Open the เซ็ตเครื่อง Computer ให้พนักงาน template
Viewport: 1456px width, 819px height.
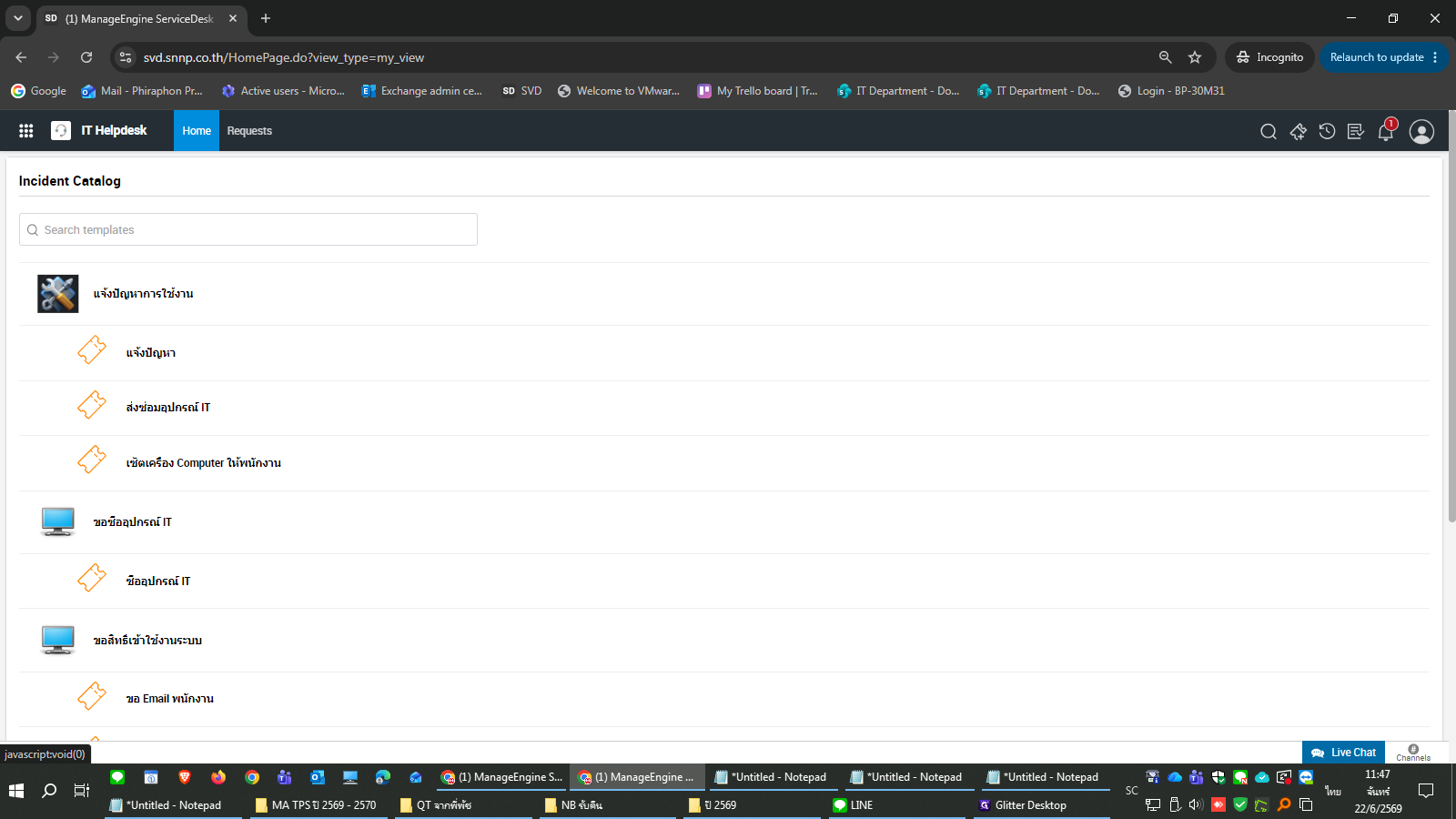point(204,463)
